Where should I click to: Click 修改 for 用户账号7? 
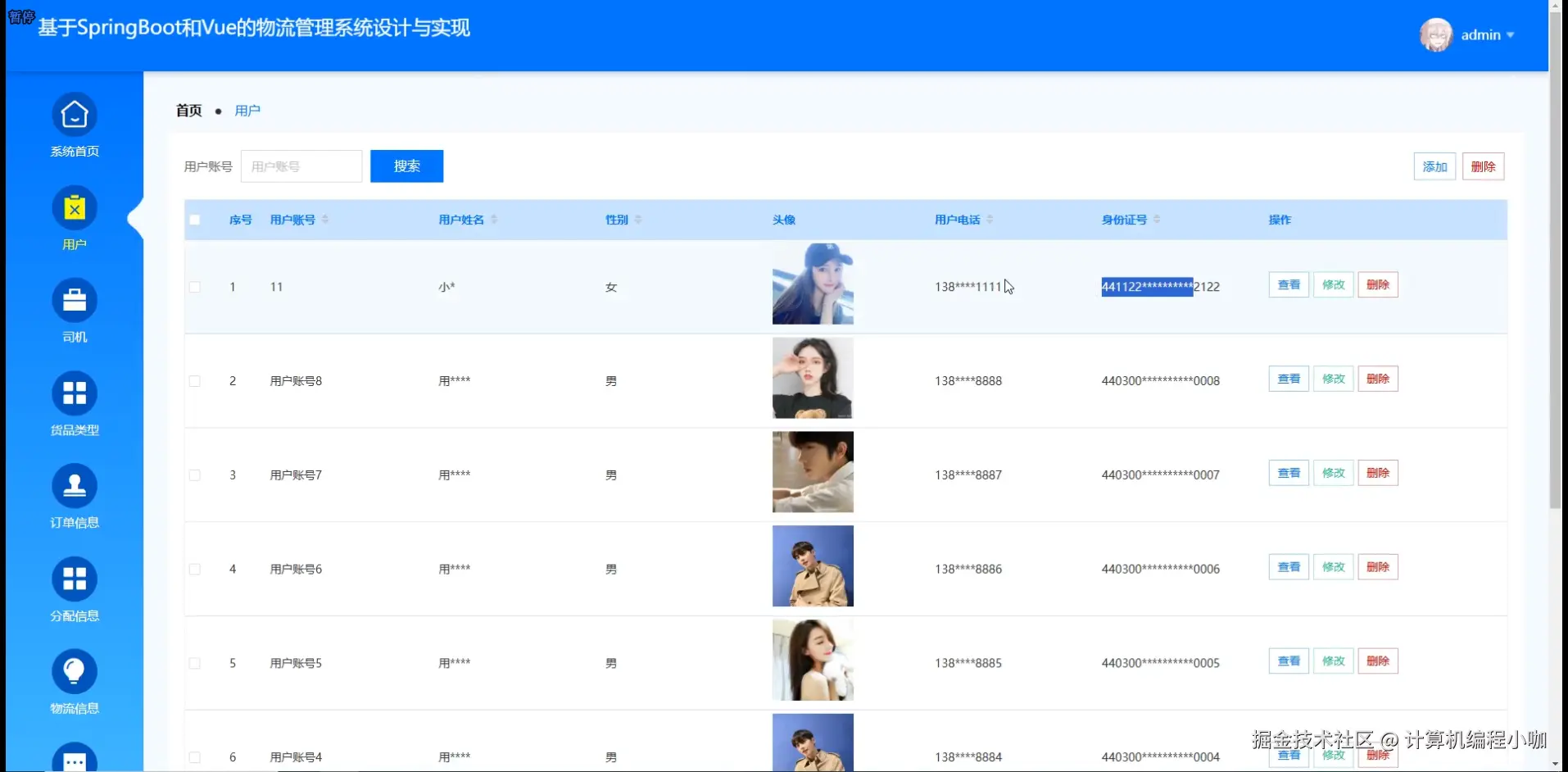(x=1334, y=474)
